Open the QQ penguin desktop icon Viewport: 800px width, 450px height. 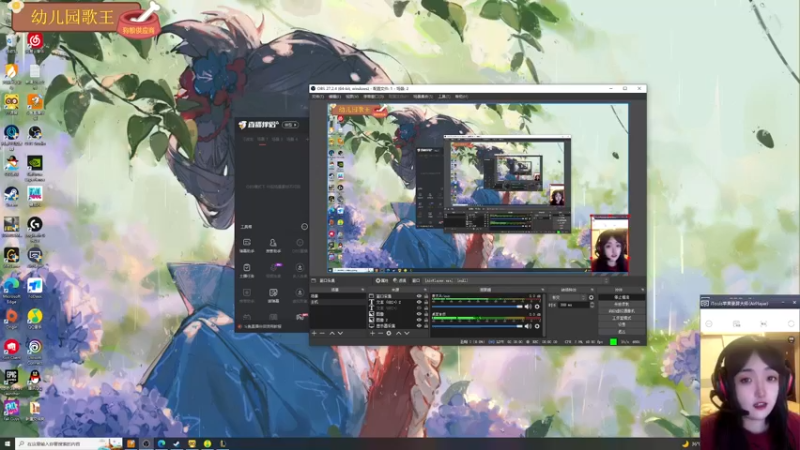pos(35,378)
